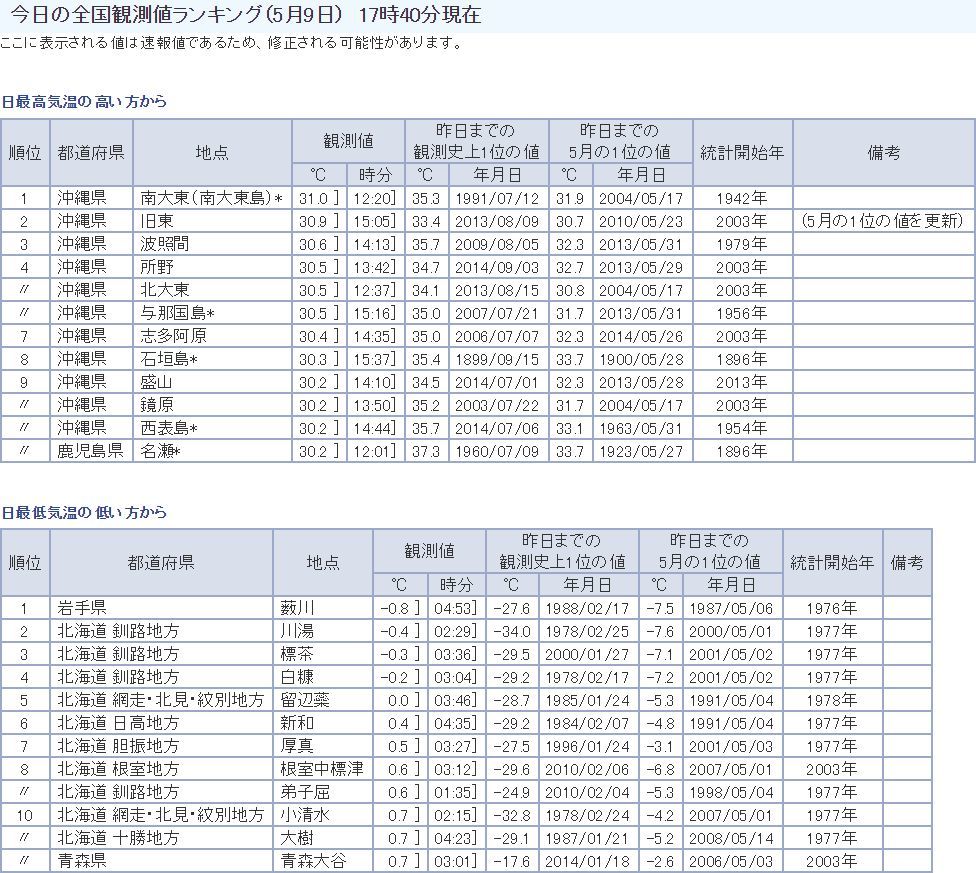
Task: Click the 青森大谷 station name
Action: [313, 860]
